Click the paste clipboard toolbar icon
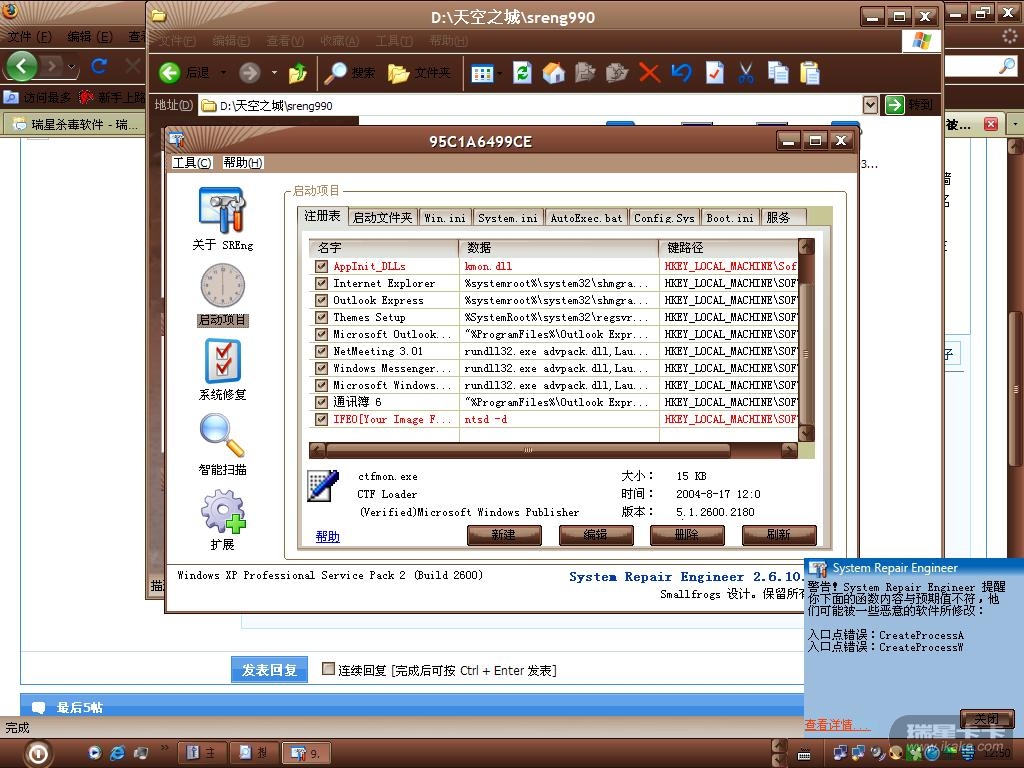 [810, 72]
